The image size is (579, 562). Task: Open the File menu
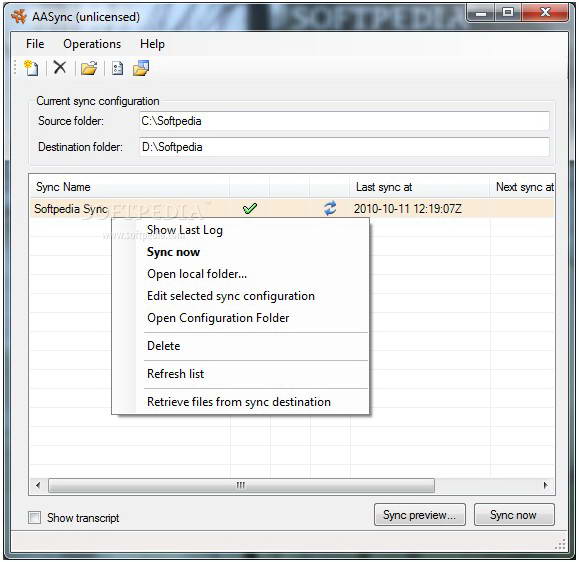point(35,44)
